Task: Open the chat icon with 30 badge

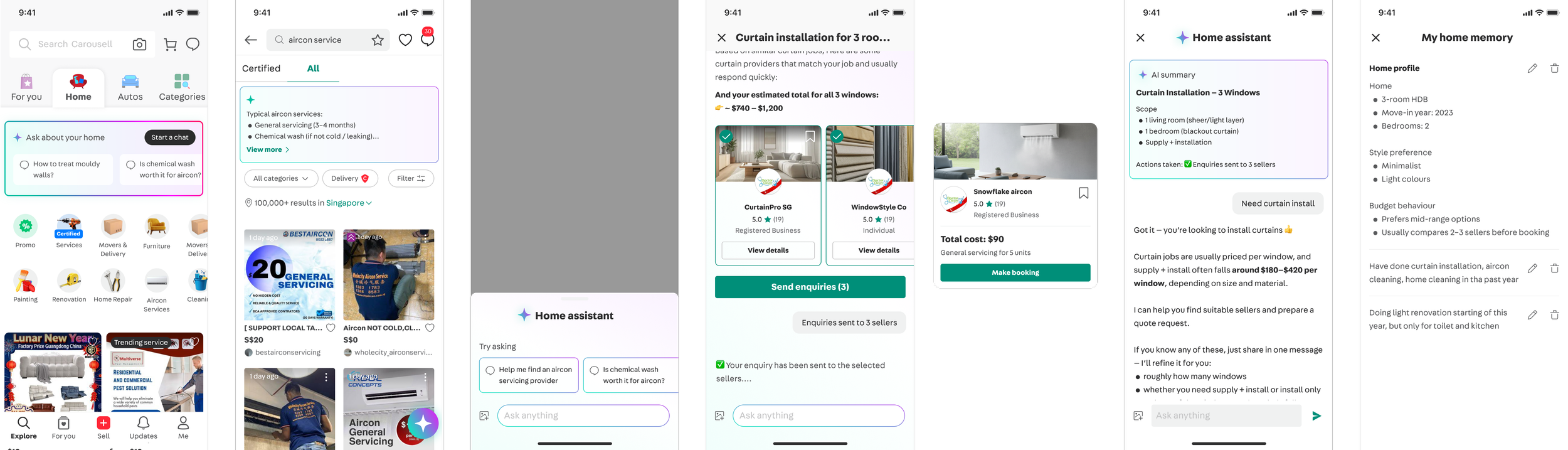Action: [428, 39]
